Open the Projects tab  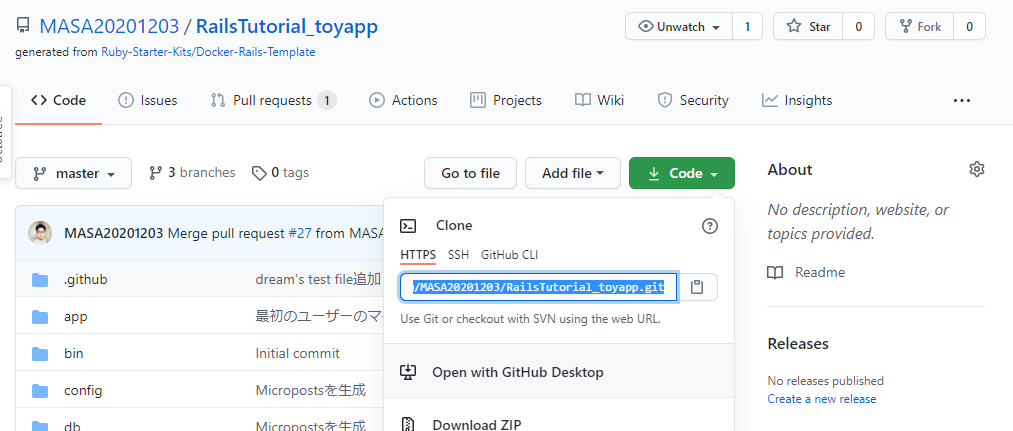[506, 100]
